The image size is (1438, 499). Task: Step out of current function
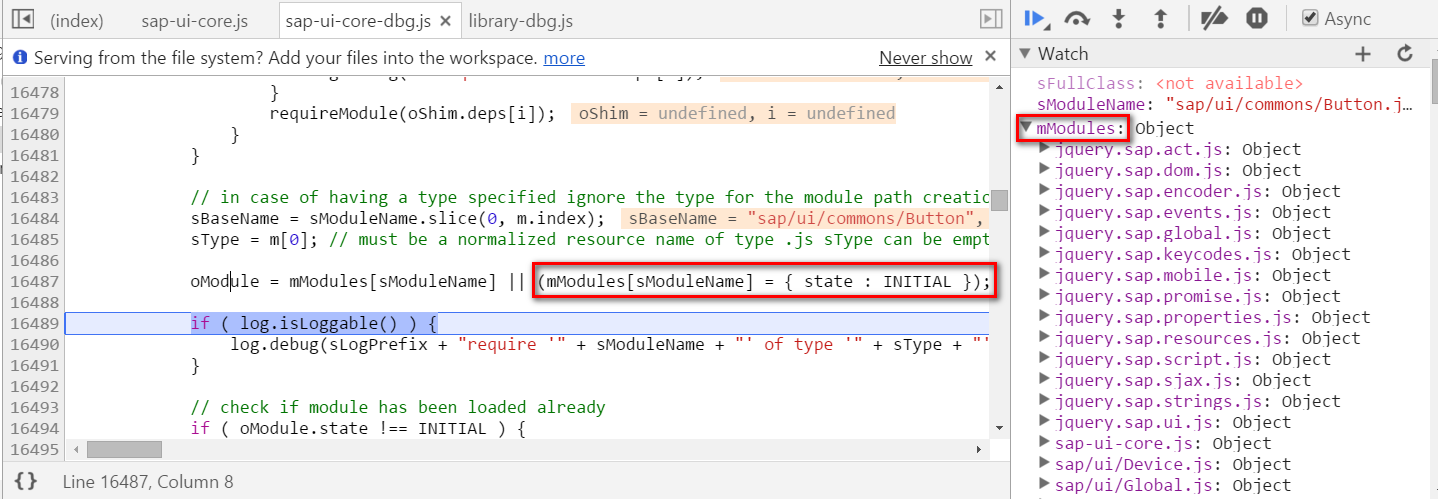pyautogui.click(x=1161, y=18)
